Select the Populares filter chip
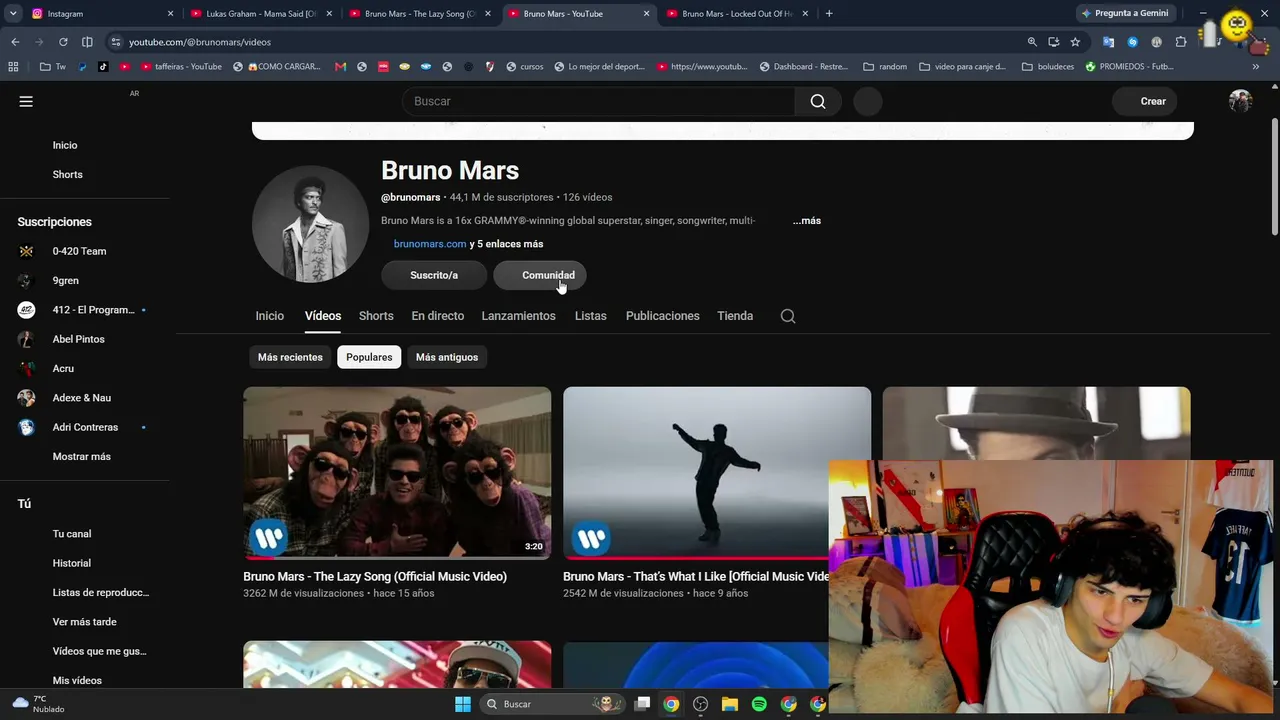This screenshot has width=1280, height=720. [369, 357]
